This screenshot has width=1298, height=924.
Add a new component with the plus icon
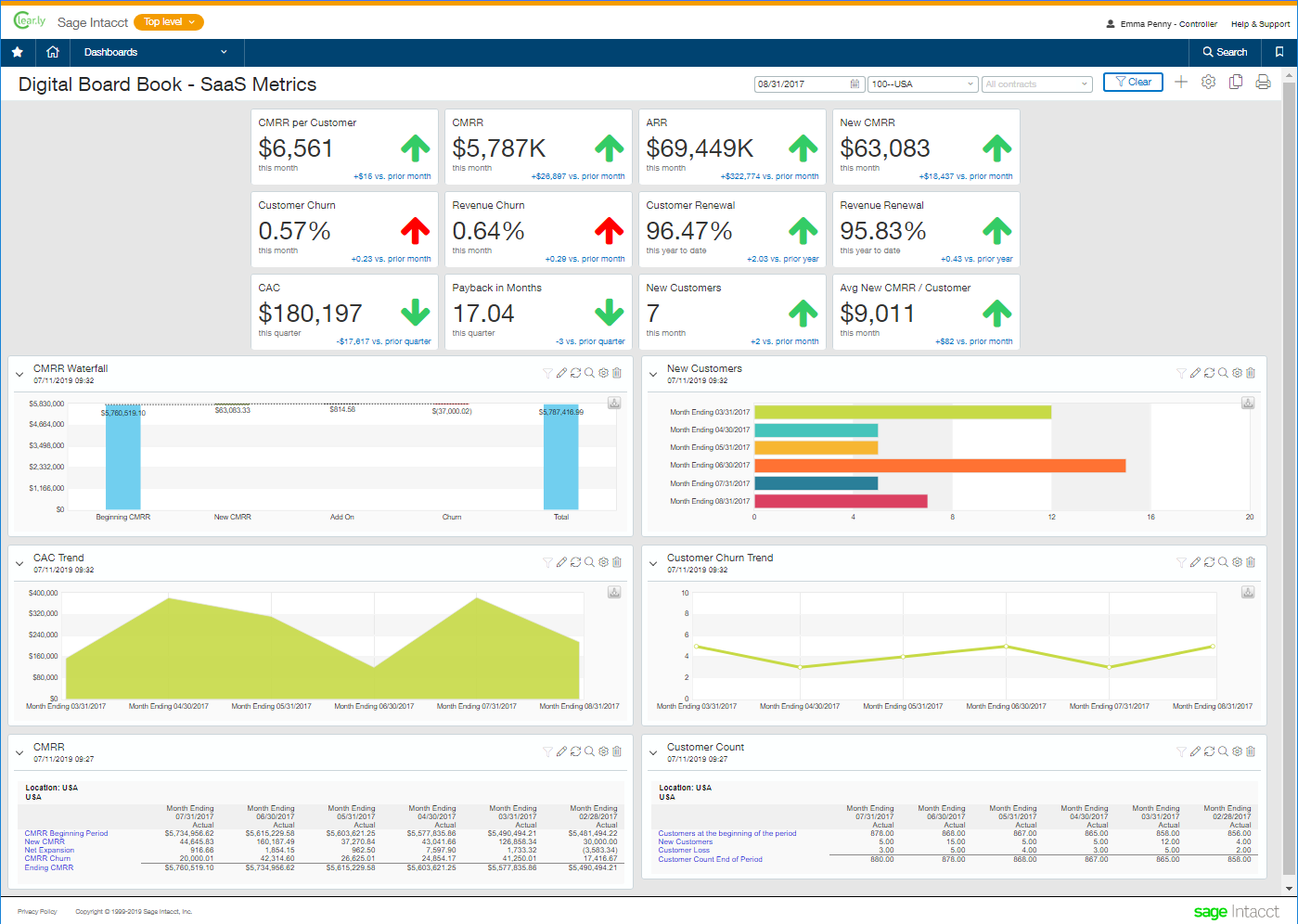point(1181,83)
